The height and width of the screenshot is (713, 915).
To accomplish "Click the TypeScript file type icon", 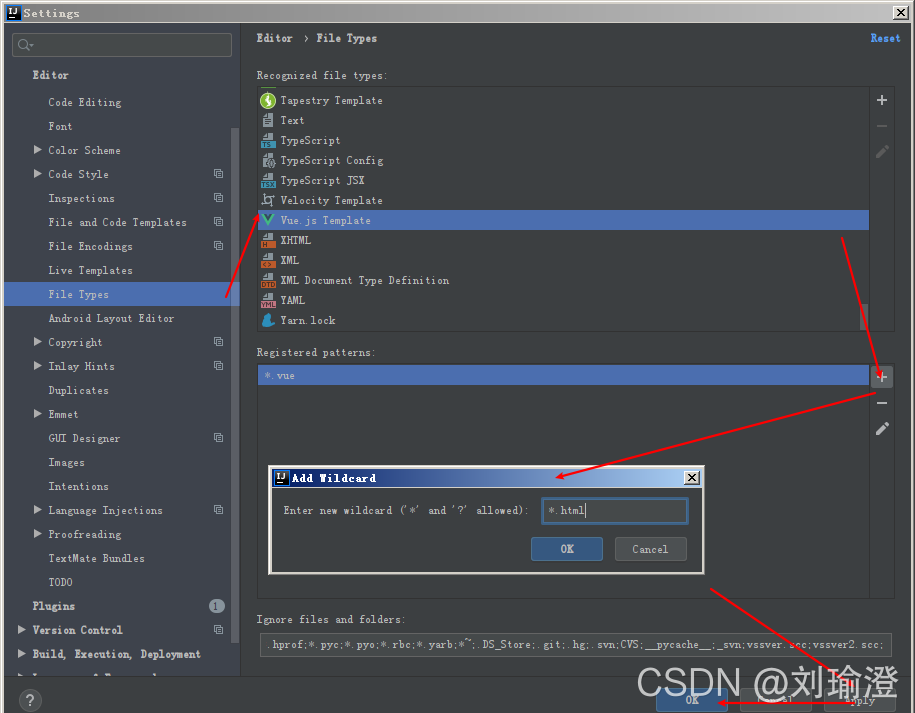I will [x=268, y=141].
